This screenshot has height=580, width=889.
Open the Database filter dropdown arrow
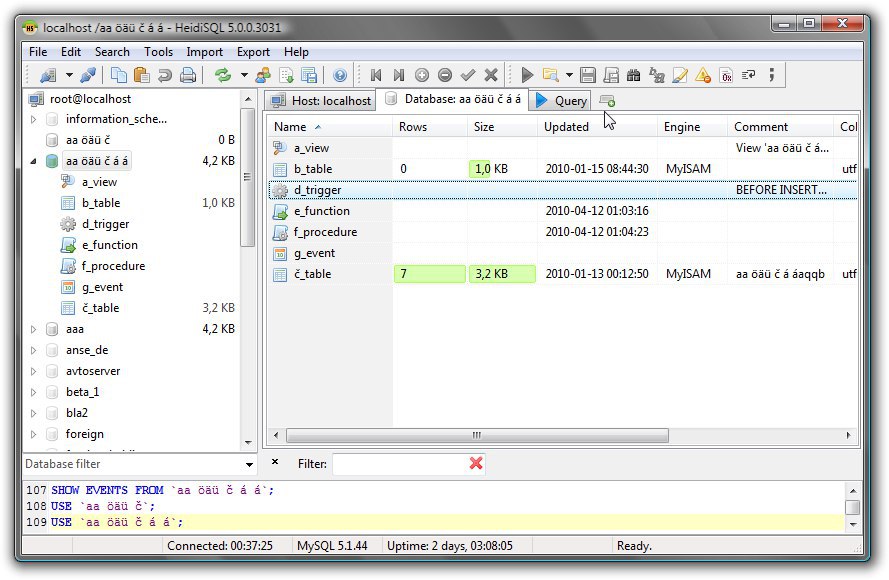click(x=249, y=464)
